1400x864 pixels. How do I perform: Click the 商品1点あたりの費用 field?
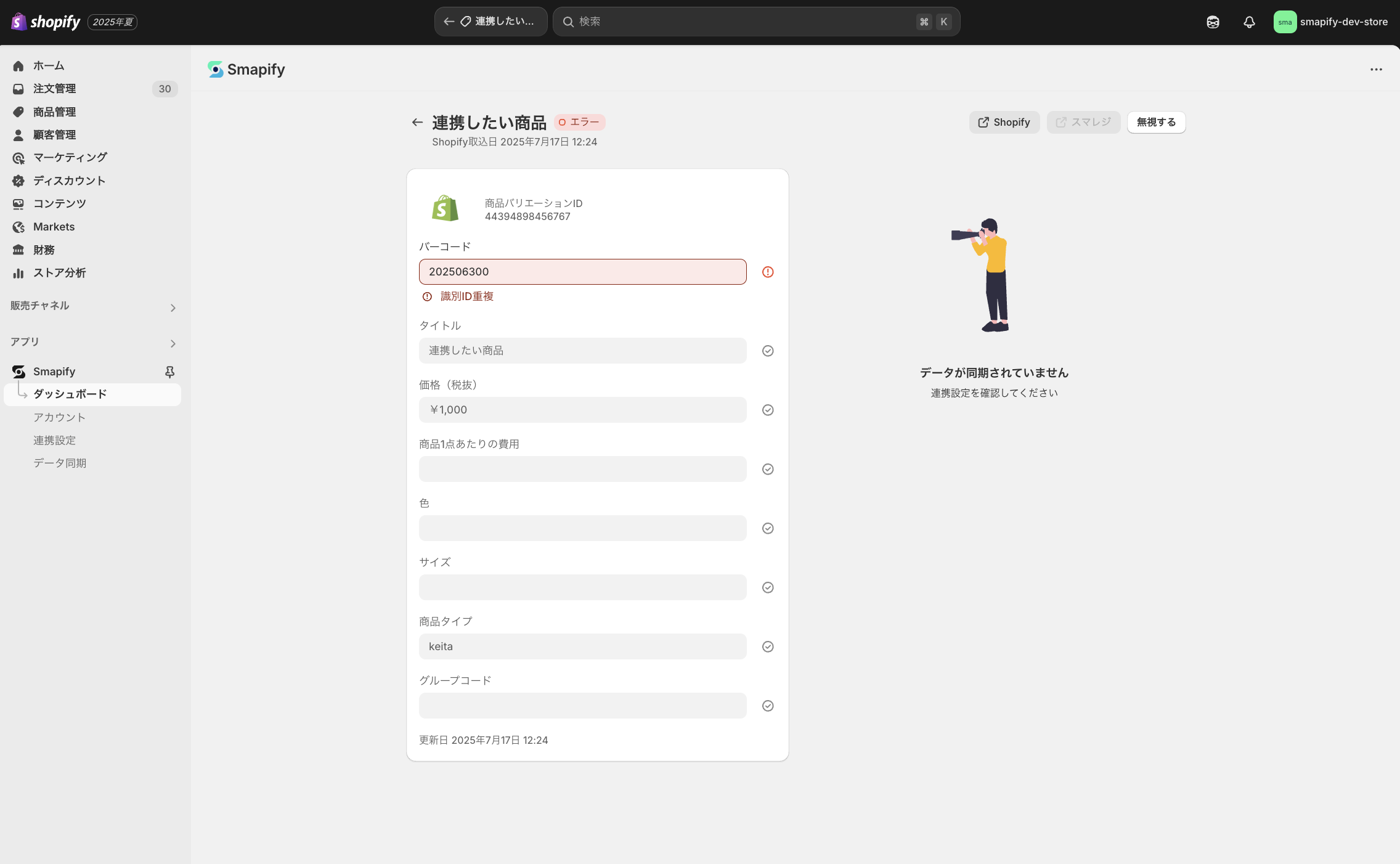(x=582, y=469)
